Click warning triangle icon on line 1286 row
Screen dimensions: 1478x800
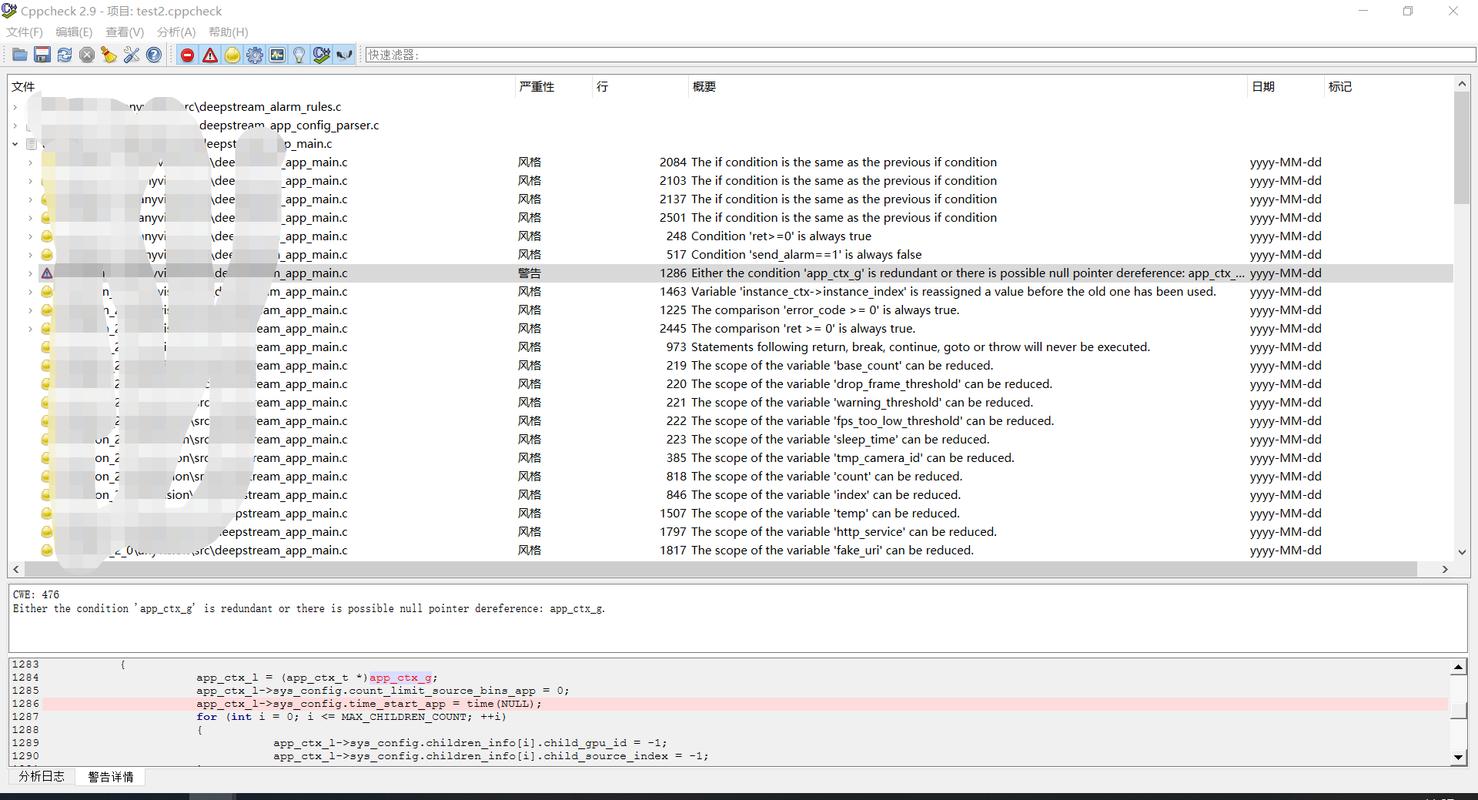46,273
